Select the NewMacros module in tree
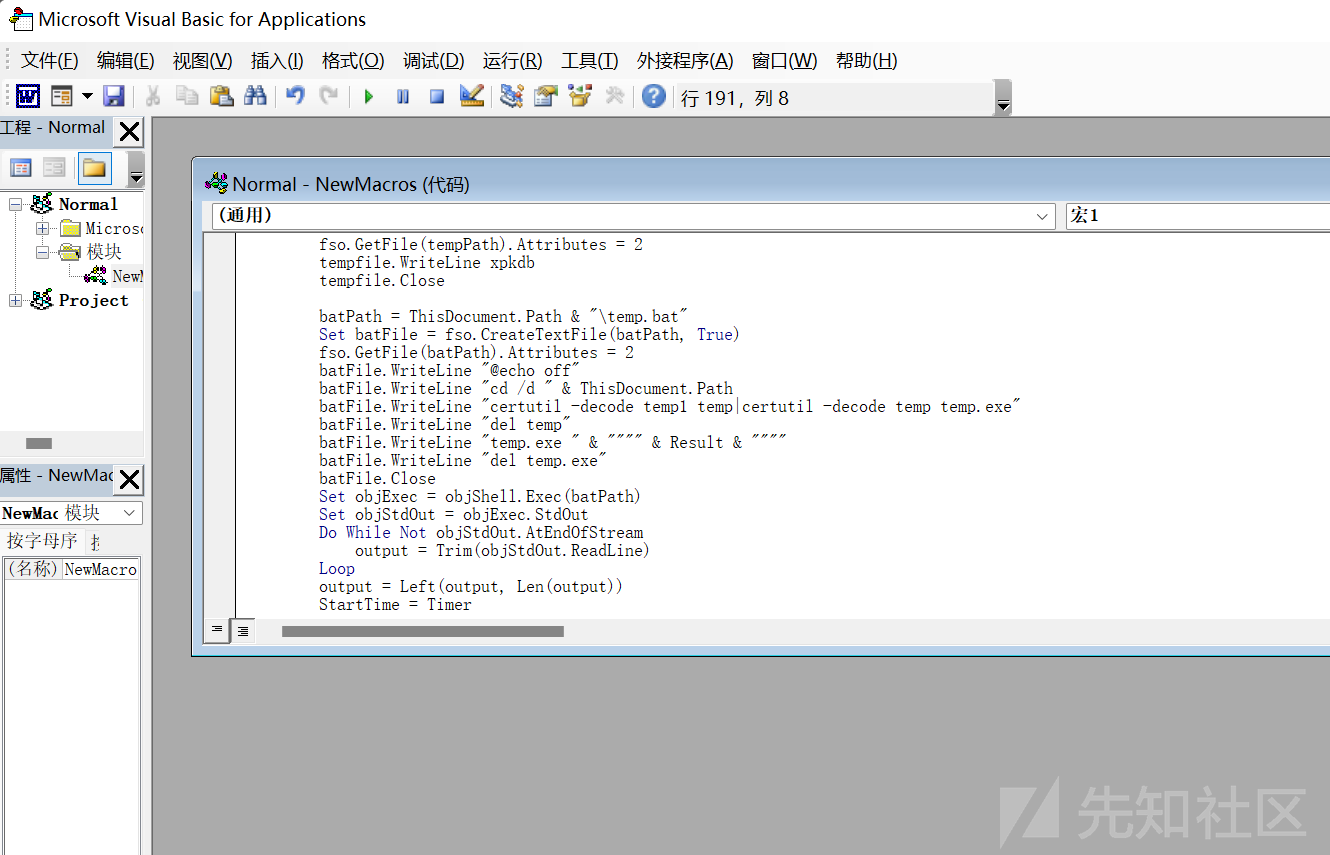 pyautogui.click(x=127, y=276)
